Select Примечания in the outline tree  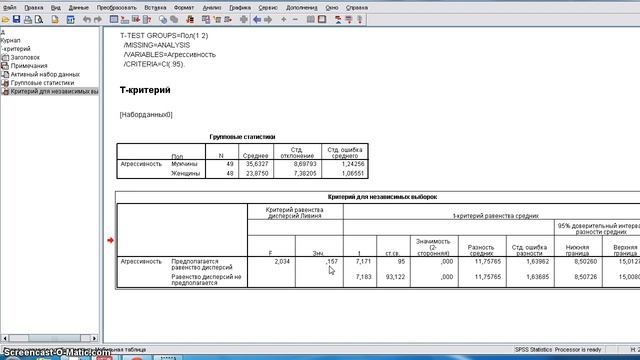29,66
